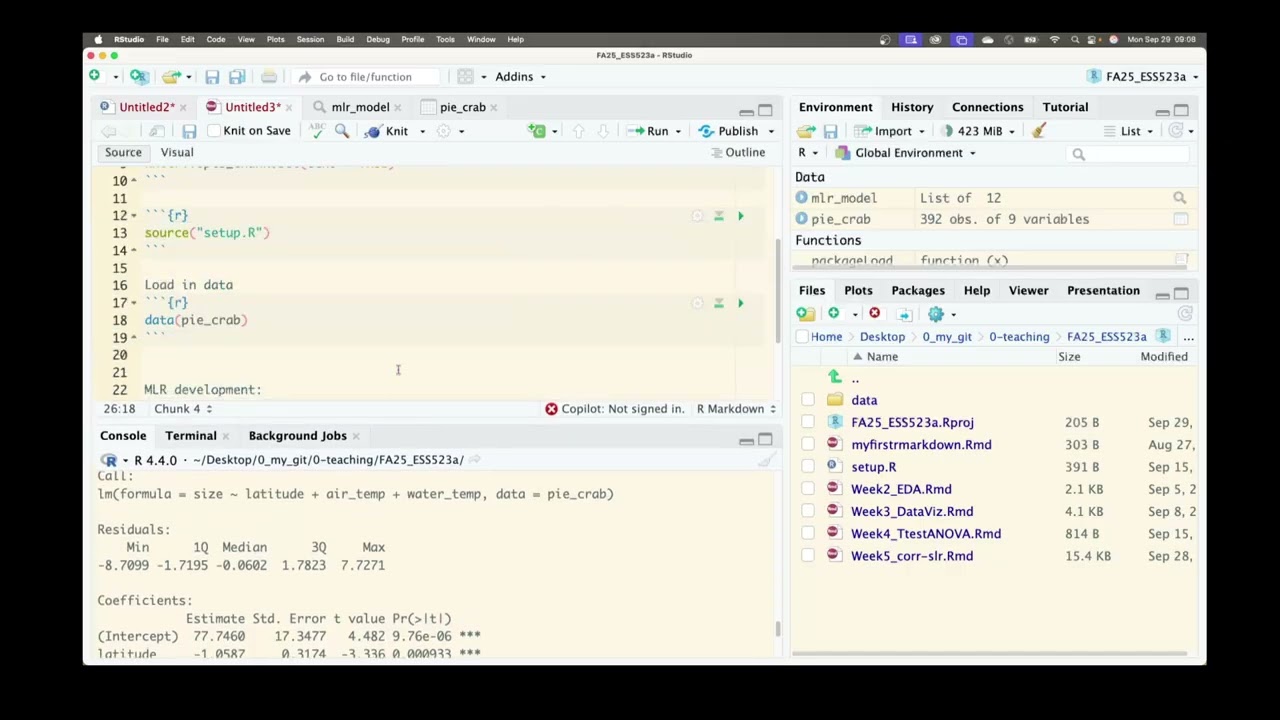This screenshot has width=1280, height=720.
Task: Switch to Untitled2 editor tab
Action: tap(146, 107)
